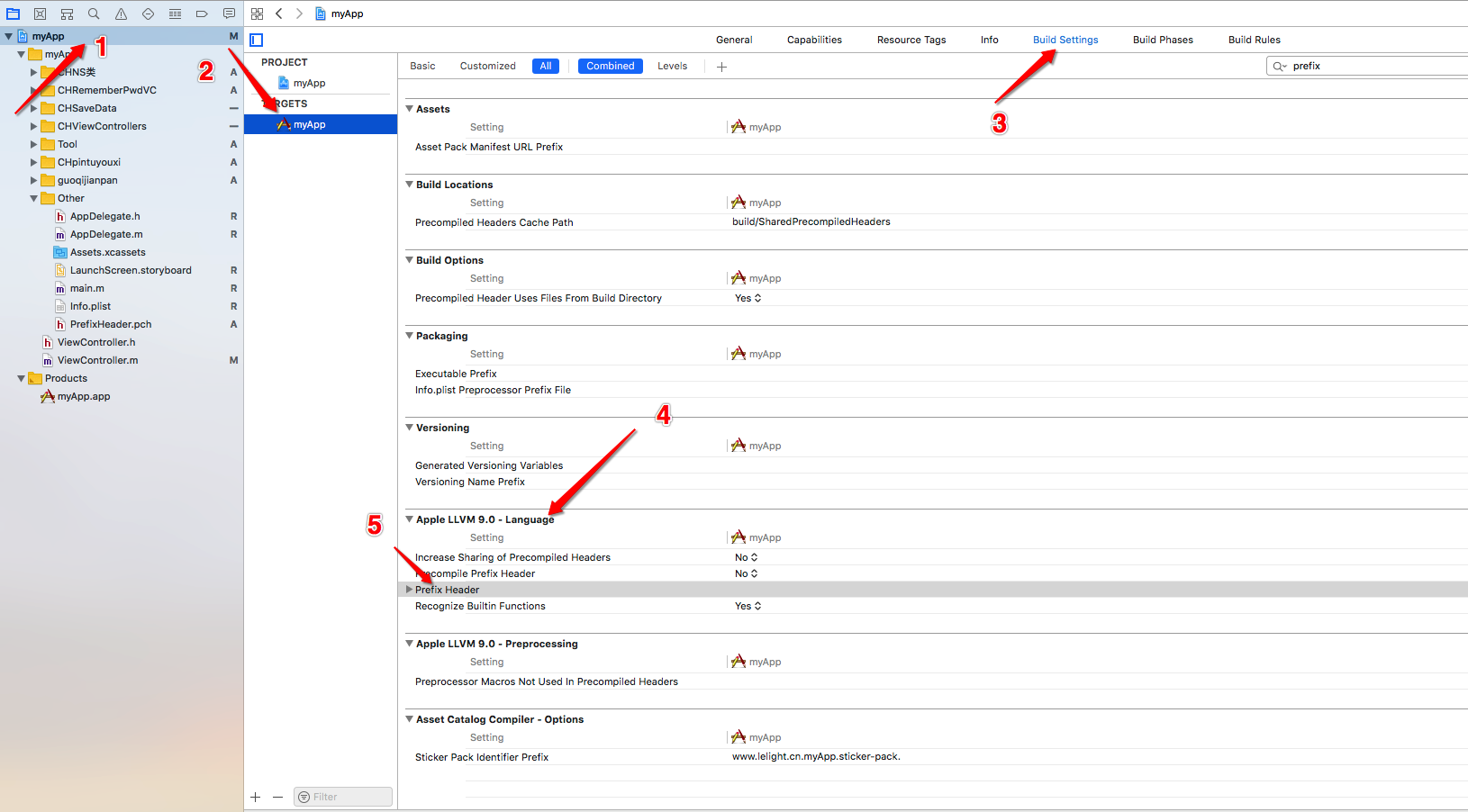This screenshot has height=812, width=1468.
Task: Collapse the Packaging settings section
Action: (x=409, y=336)
